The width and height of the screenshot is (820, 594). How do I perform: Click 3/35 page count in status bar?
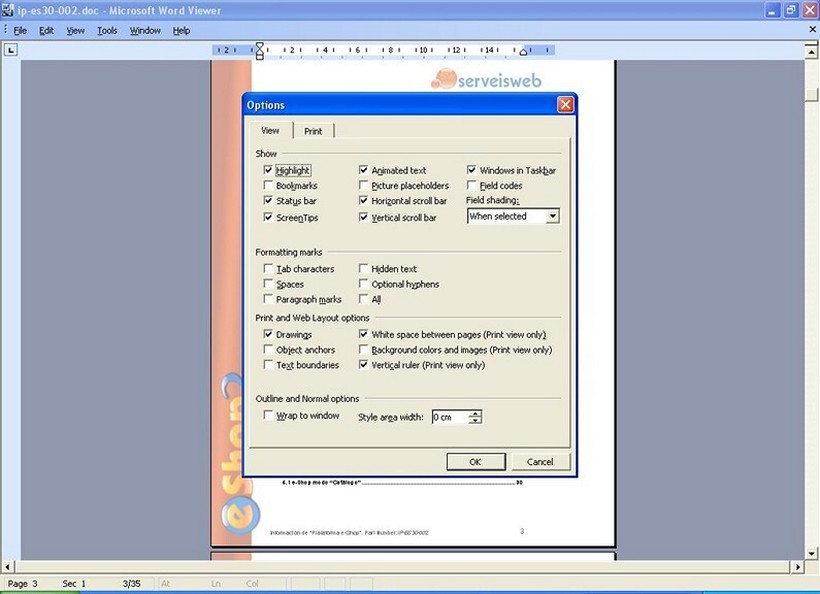(132, 584)
